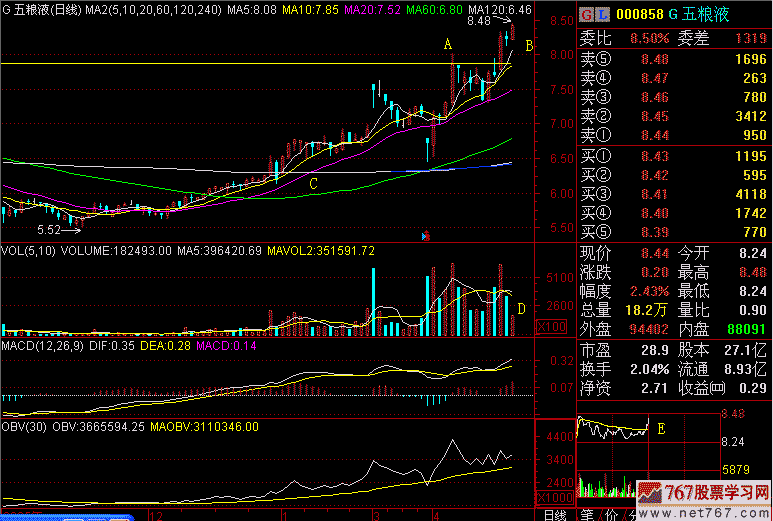
Task: Switch to the 笔 tick tab
Action: pyautogui.click(x=587, y=514)
